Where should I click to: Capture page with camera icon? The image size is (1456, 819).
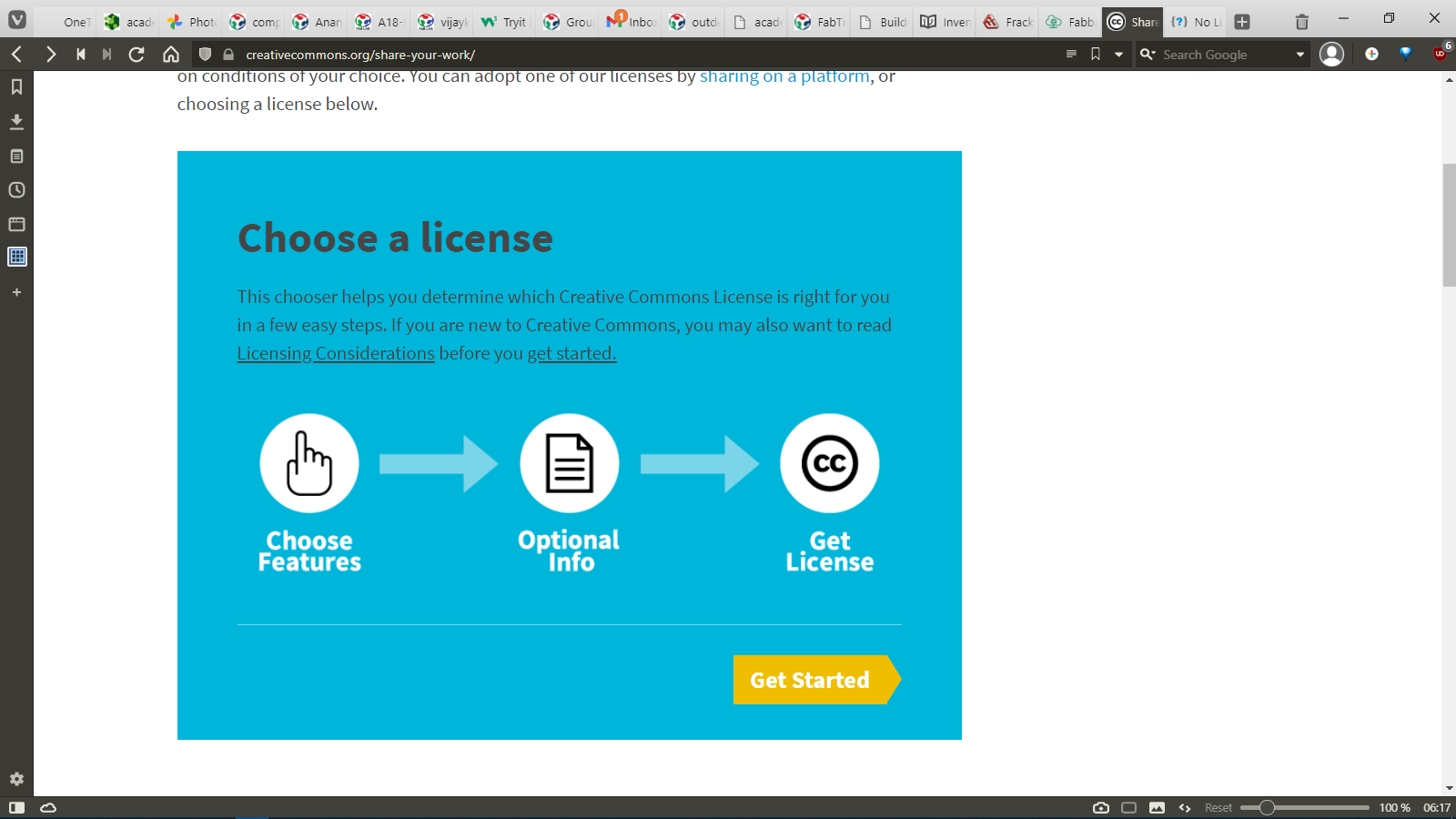pos(1101,808)
